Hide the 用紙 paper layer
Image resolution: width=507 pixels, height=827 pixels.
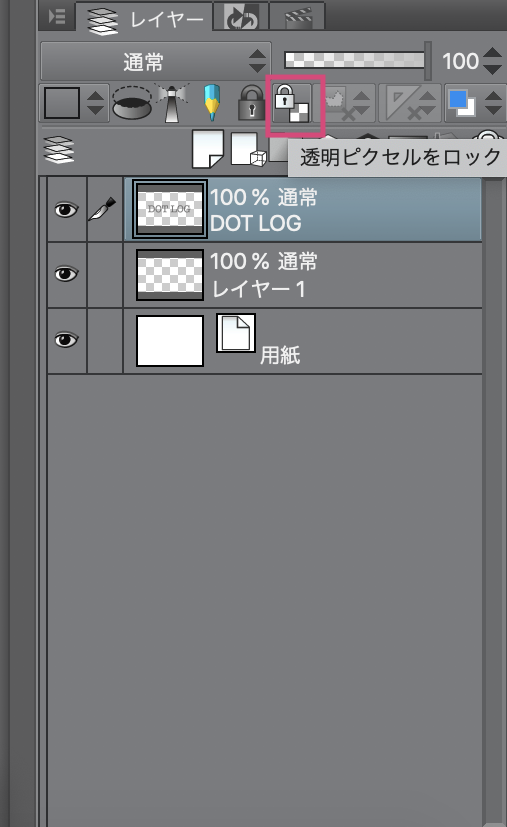66,340
